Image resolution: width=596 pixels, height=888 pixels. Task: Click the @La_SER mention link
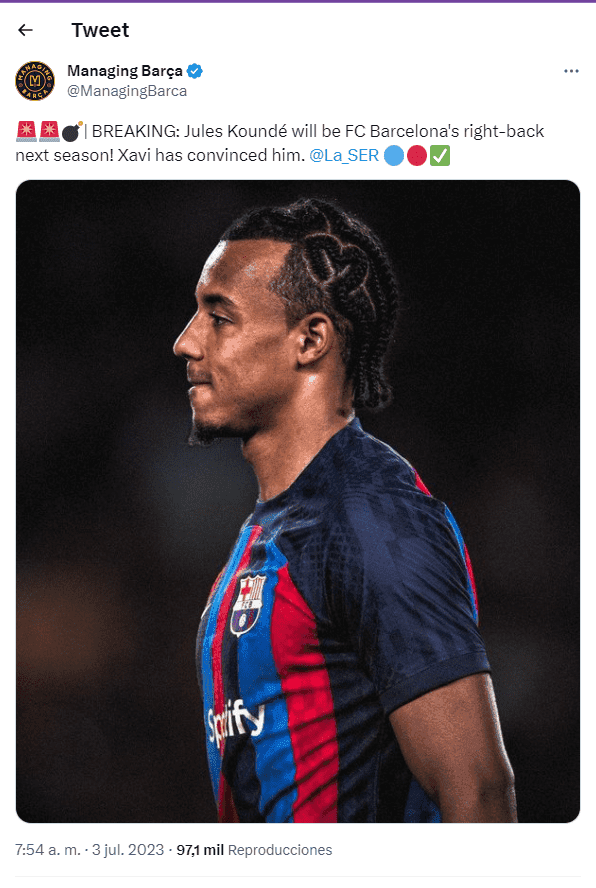[x=344, y=155]
